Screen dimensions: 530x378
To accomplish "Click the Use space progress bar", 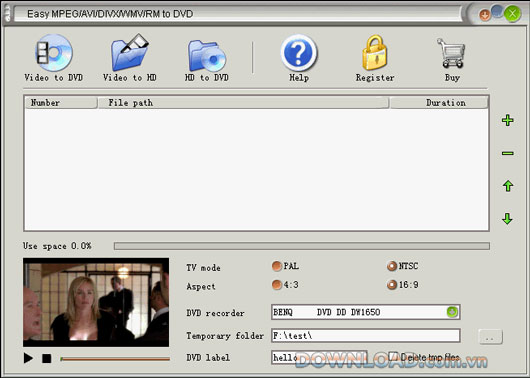I will 302,246.
